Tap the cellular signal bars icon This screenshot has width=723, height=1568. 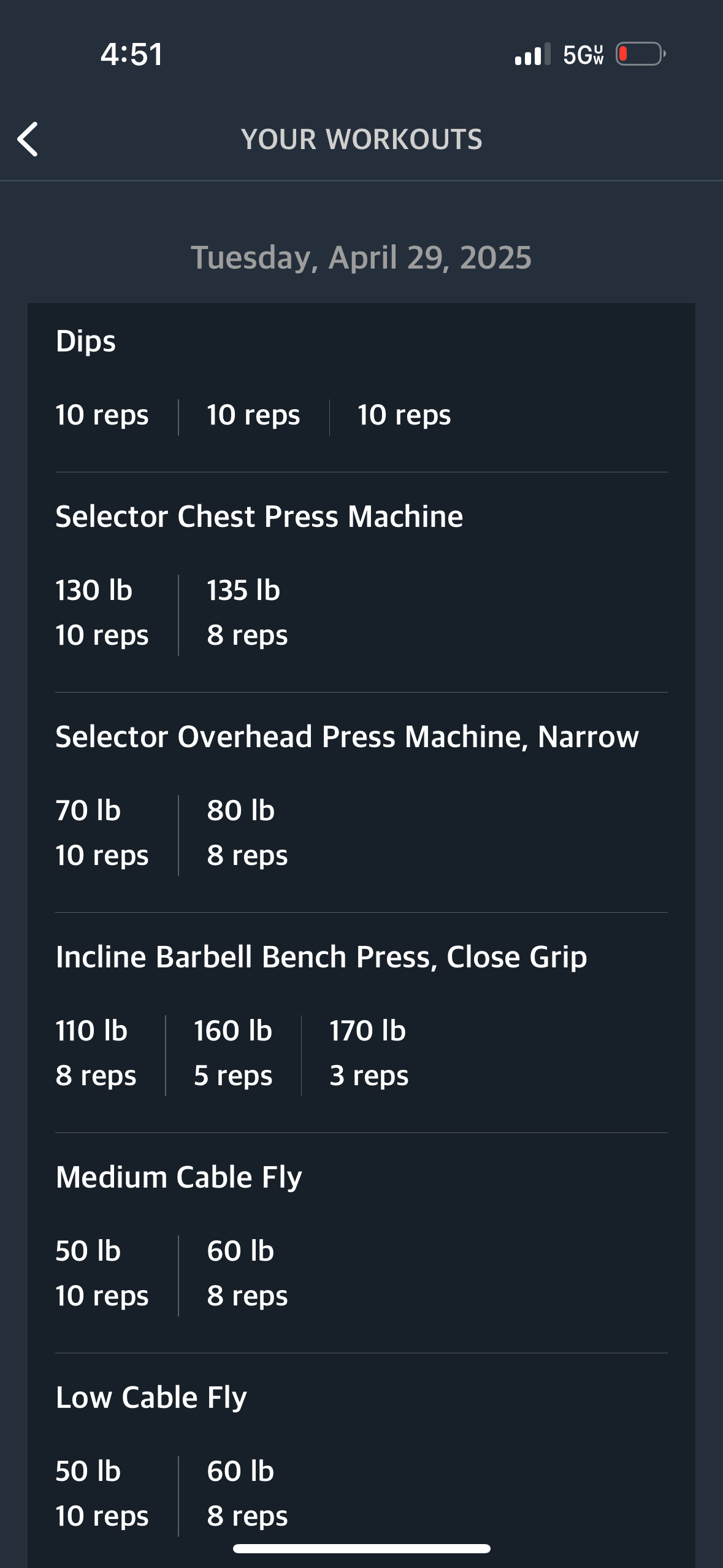pos(532,54)
